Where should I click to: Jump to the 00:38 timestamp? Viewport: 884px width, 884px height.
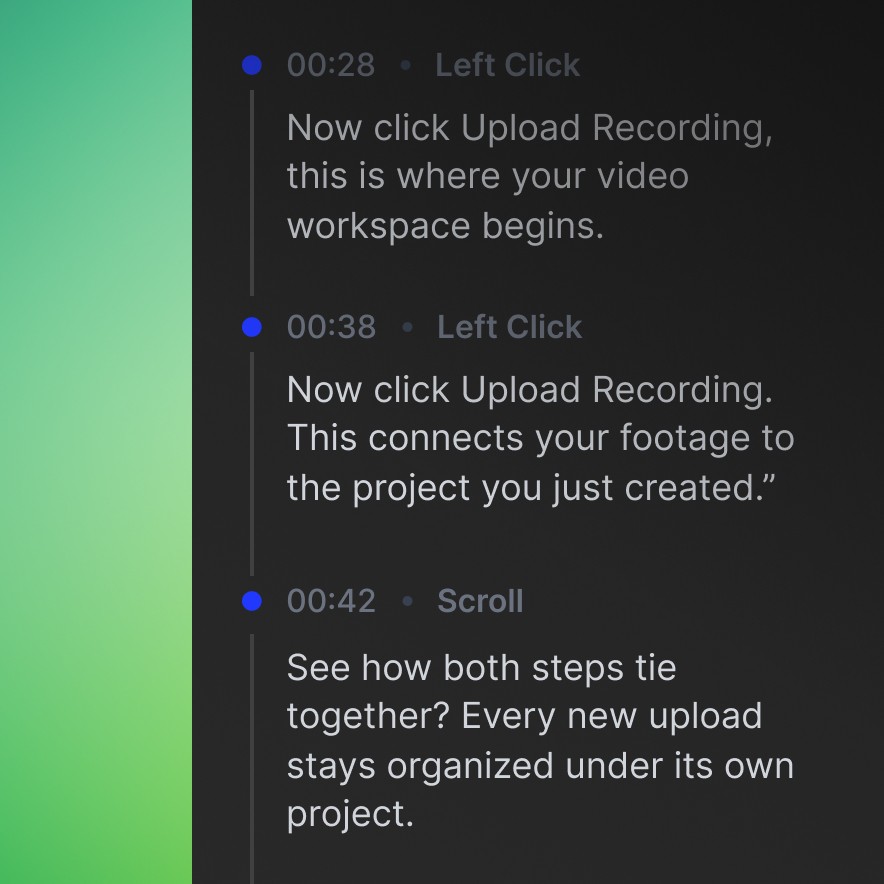click(x=332, y=327)
